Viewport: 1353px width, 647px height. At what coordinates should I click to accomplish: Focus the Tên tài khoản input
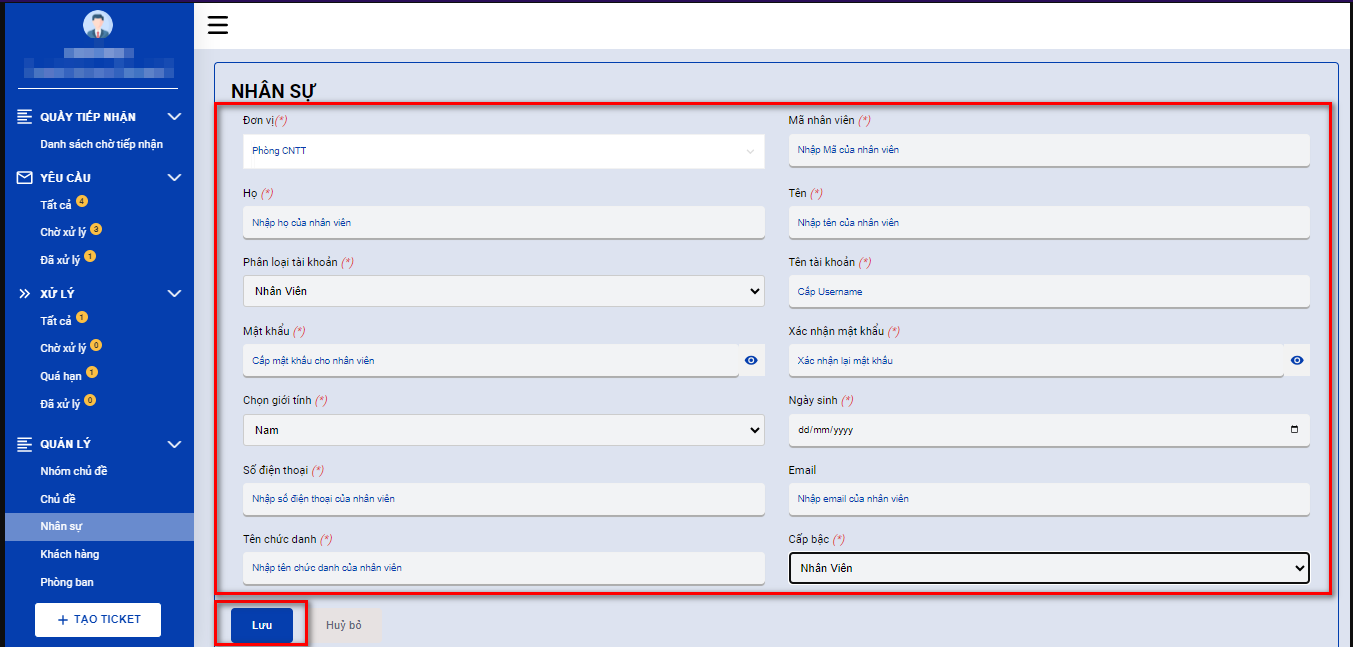pos(1049,291)
